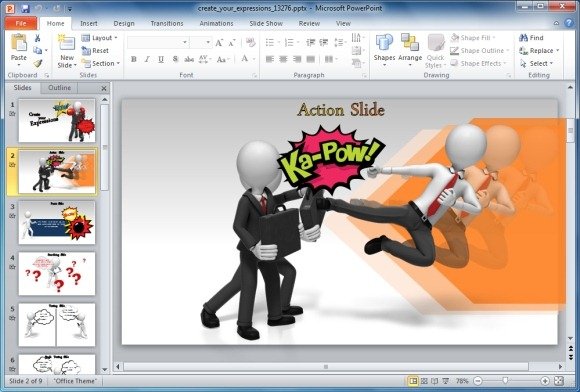Open Shapes gallery
Viewport: 580px width, 392px height.
[384, 50]
